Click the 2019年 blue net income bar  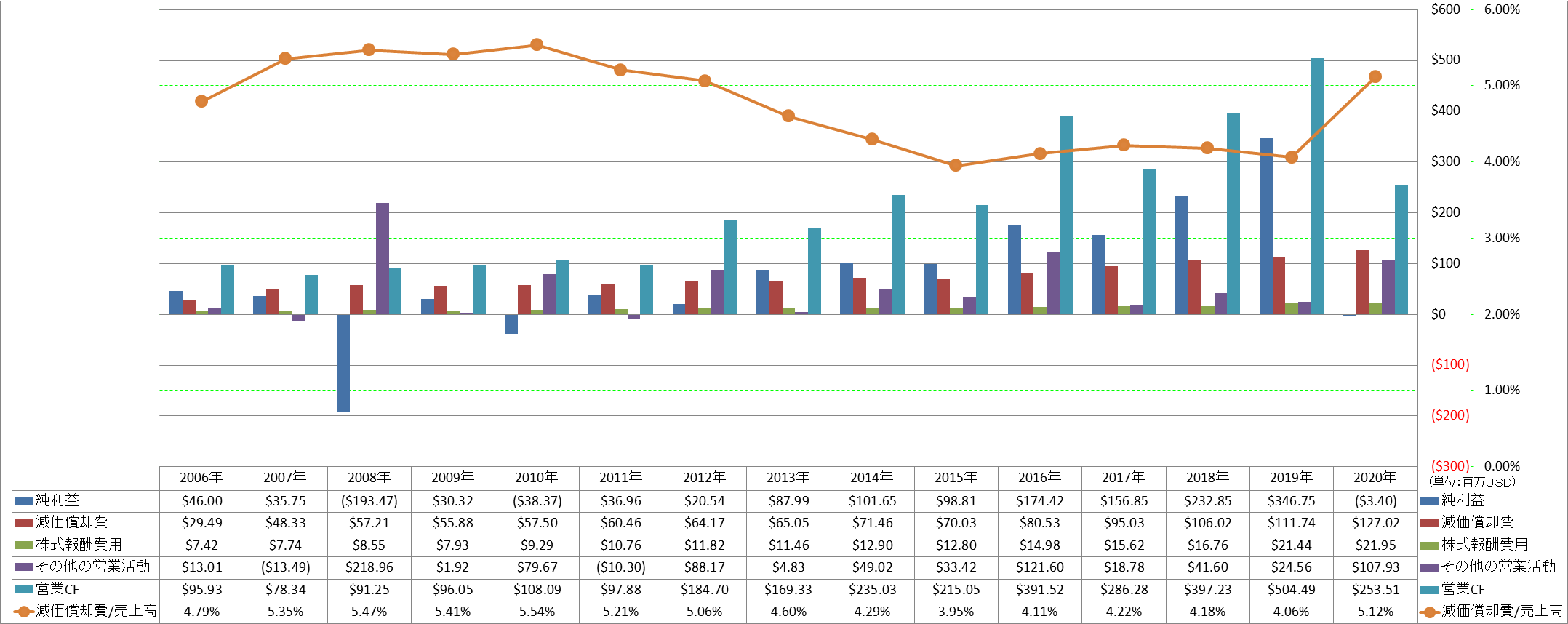[x=1266, y=226]
